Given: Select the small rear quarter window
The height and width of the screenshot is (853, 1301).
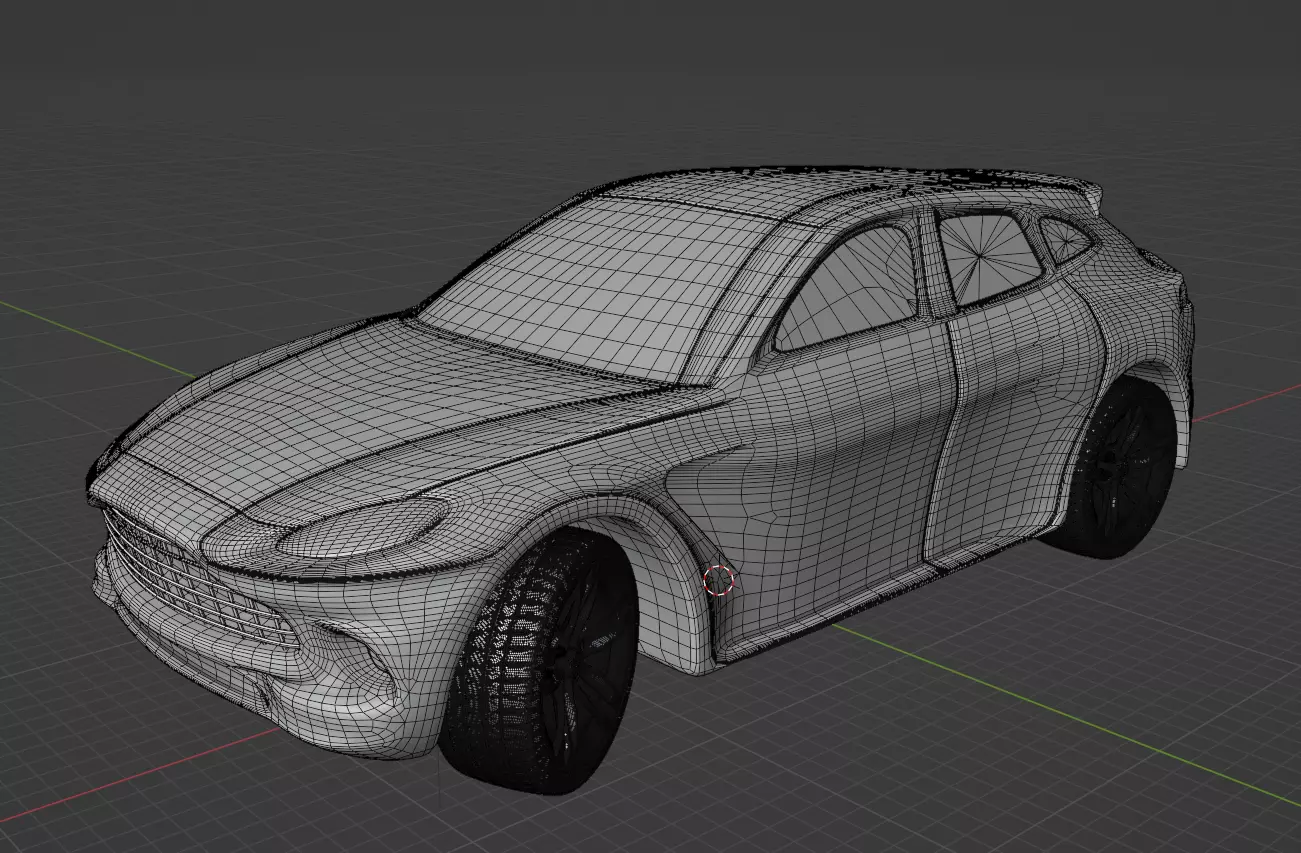Looking at the screenshot, I should (1064, 240).
